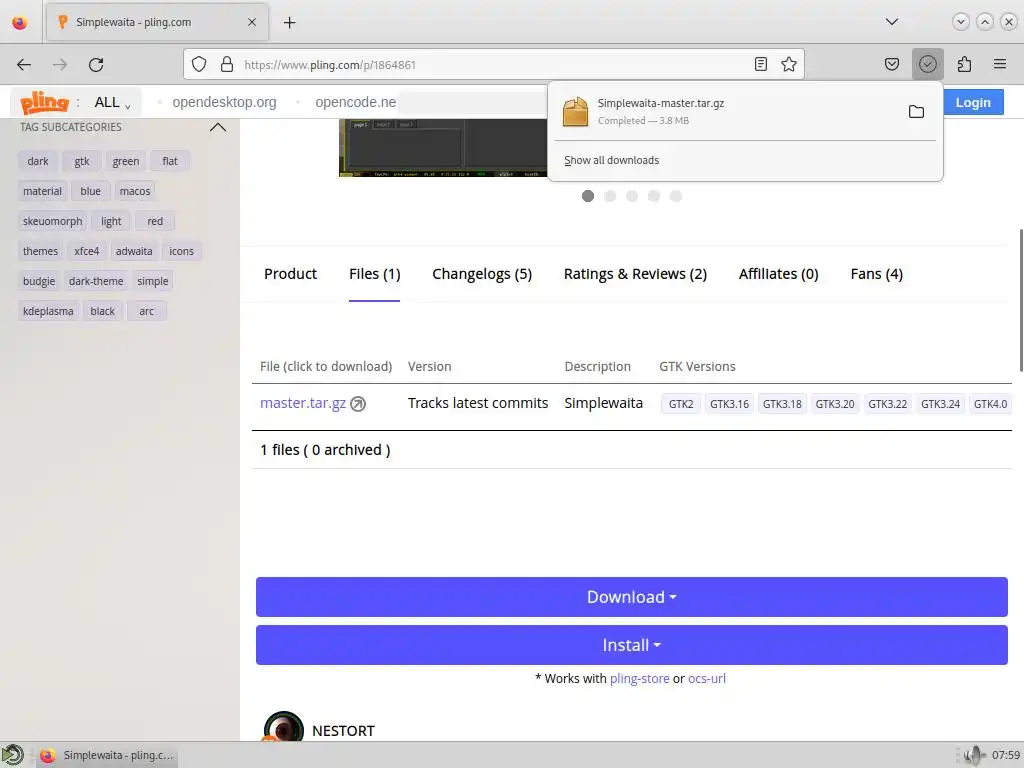Select the third carousel dot

point(632,196)
